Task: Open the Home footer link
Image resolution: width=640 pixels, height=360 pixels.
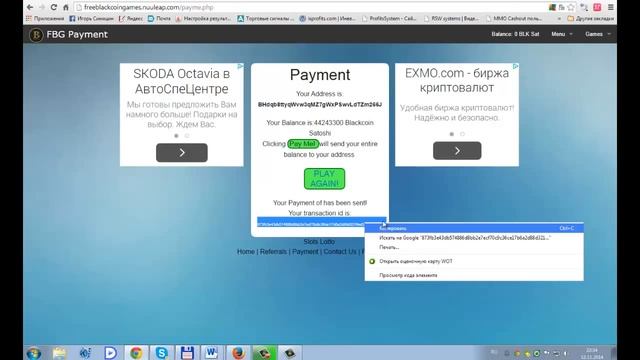Action: coord(246,251)
